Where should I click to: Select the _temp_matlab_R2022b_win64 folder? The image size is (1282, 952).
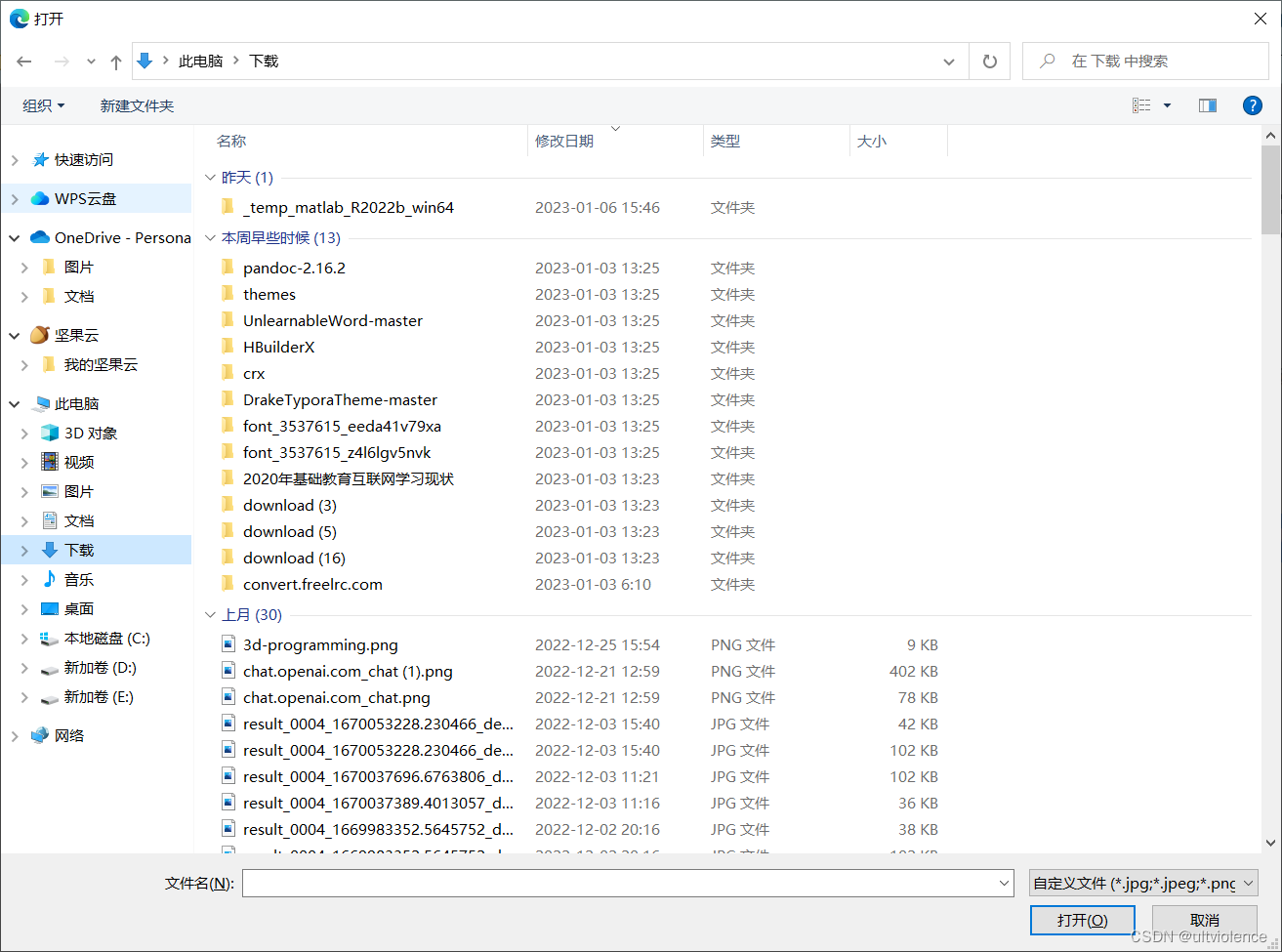point(349,207)
